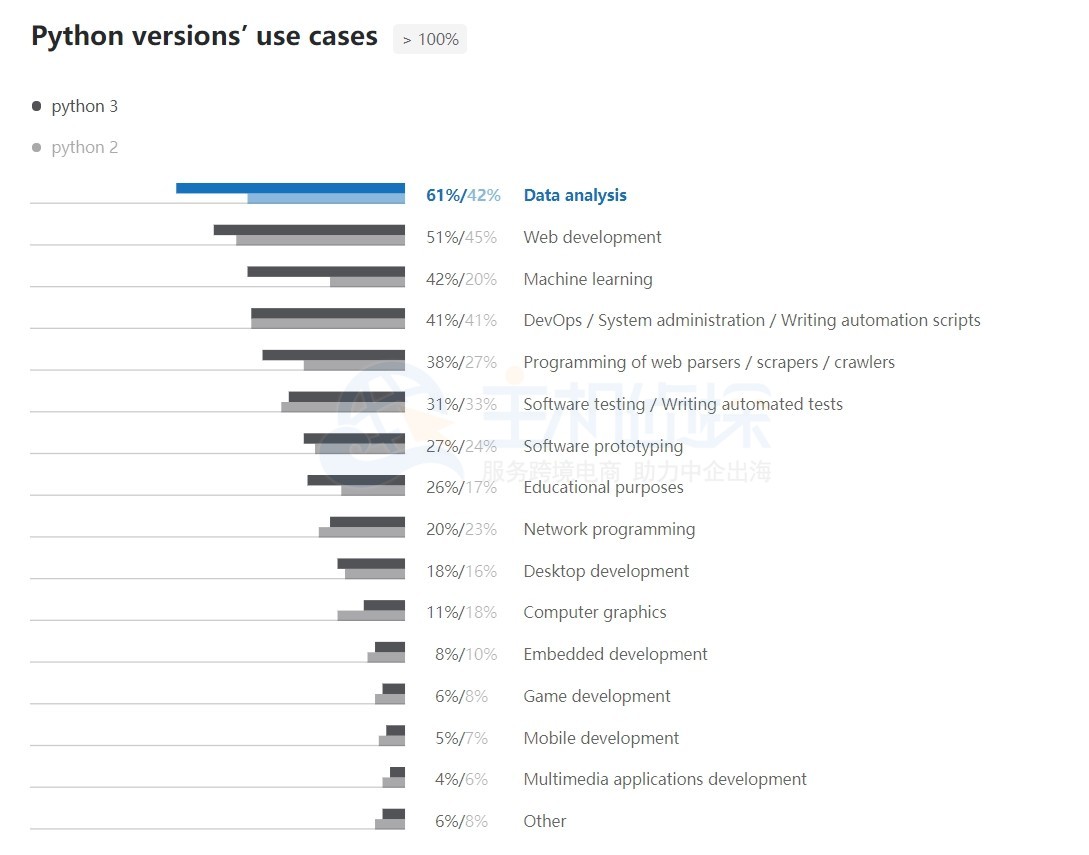The width and height of the screenshot is (1089, 855).
Task: Click the Desktop development label
Action: 606,571
